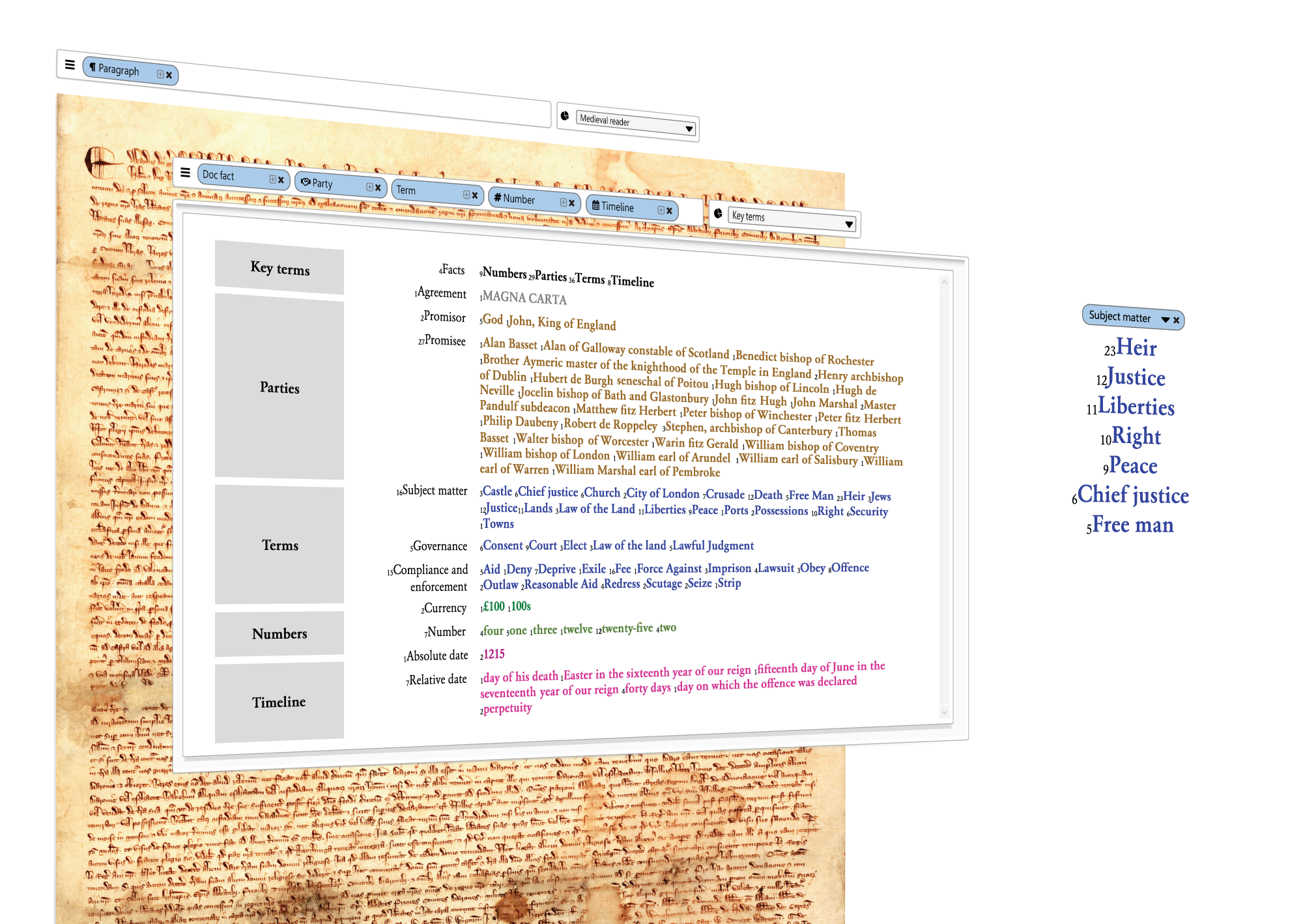Click the 'City of London' term
The width and height of the screenshot is (1303, 924).
click(663, 493)
